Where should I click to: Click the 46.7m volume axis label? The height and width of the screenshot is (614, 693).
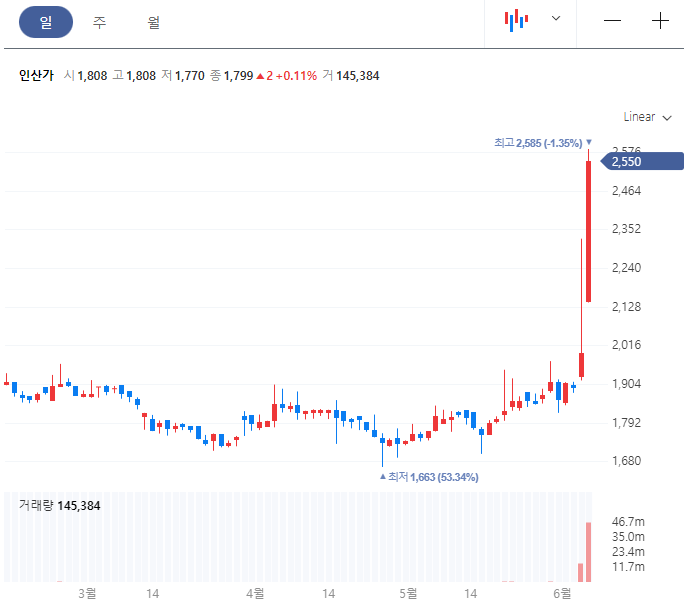628,522
